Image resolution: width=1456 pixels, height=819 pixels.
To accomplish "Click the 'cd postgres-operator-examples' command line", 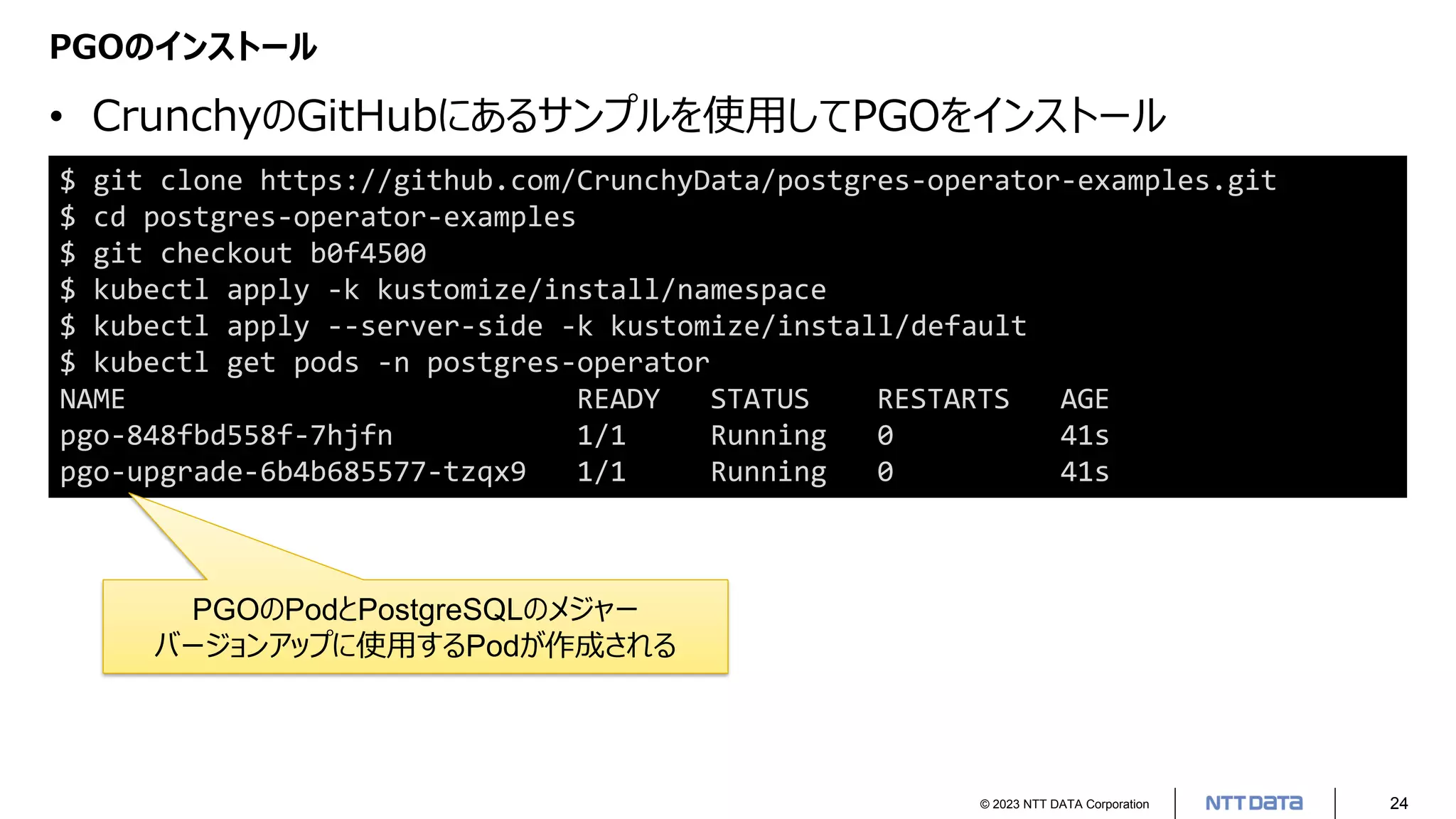I will (x=318, y=217).
